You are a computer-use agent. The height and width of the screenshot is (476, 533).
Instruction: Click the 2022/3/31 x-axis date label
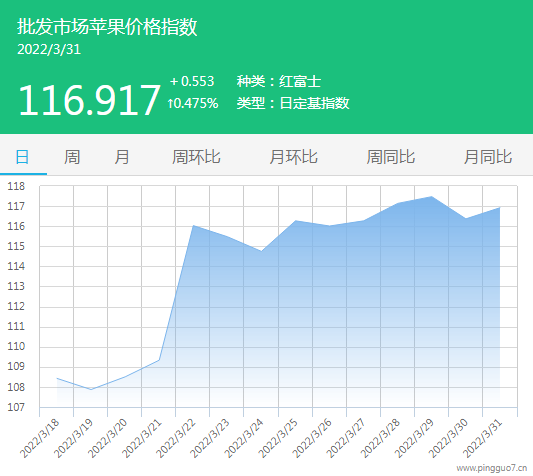click(483, 439)
